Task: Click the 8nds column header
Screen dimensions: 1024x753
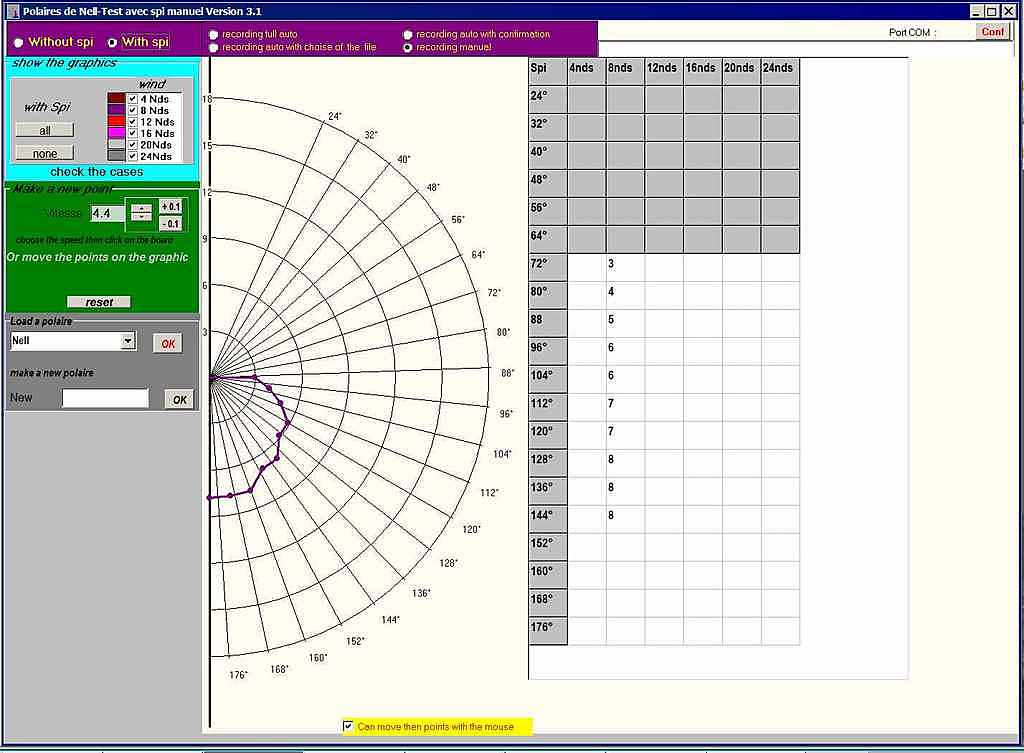Action: (625, 71)
